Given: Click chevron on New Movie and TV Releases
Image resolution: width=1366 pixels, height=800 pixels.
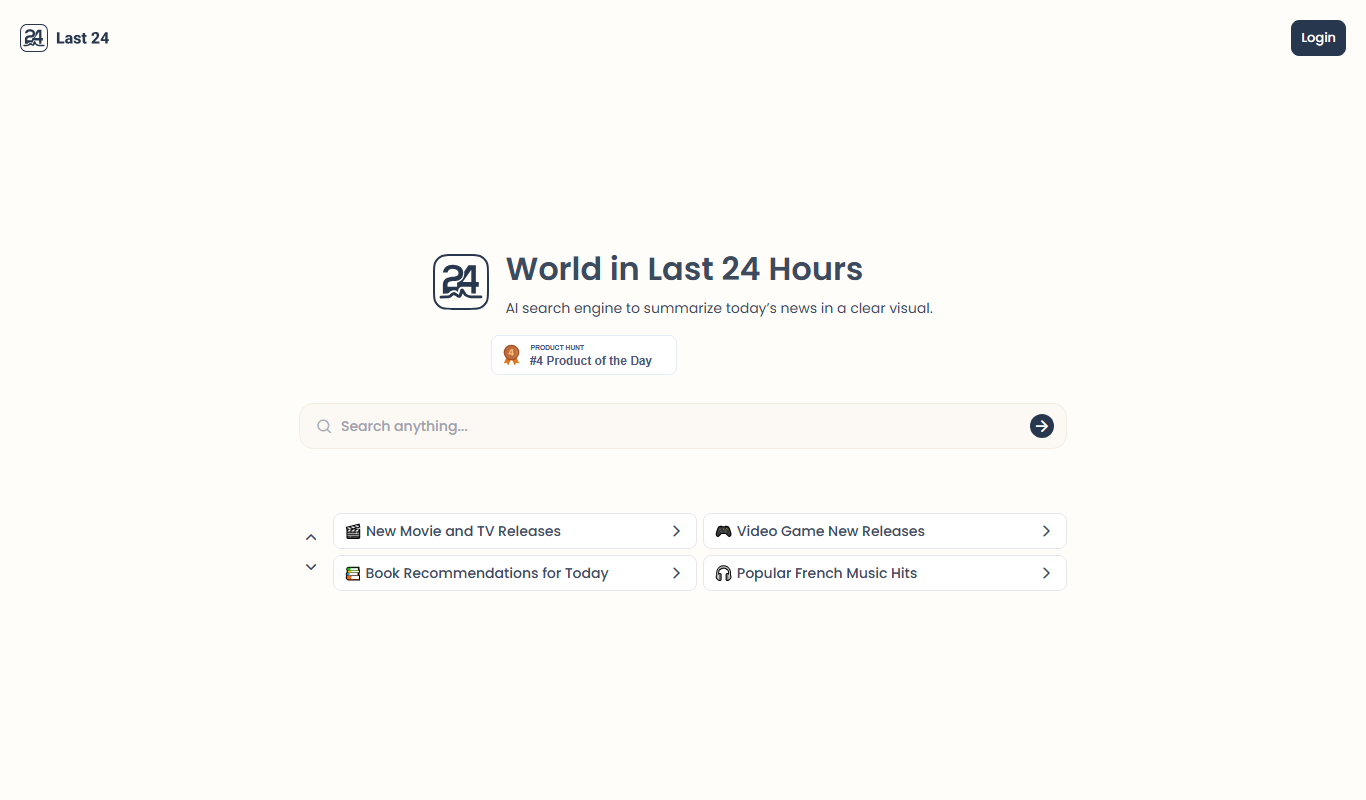Looking at the screenshot, I should 676,531.
